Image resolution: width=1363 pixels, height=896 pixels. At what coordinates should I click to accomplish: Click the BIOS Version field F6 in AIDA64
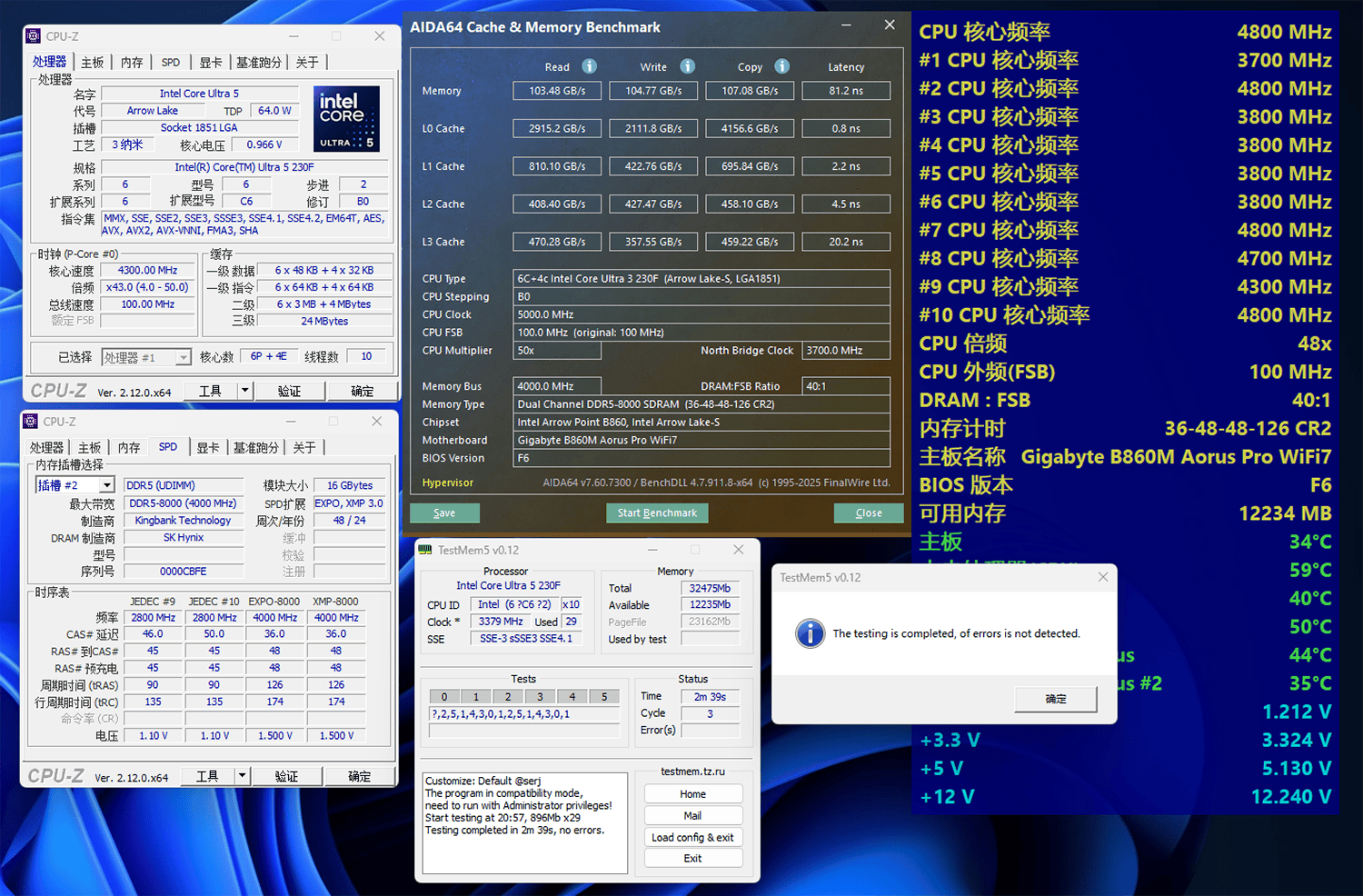[x=701, y=458]
